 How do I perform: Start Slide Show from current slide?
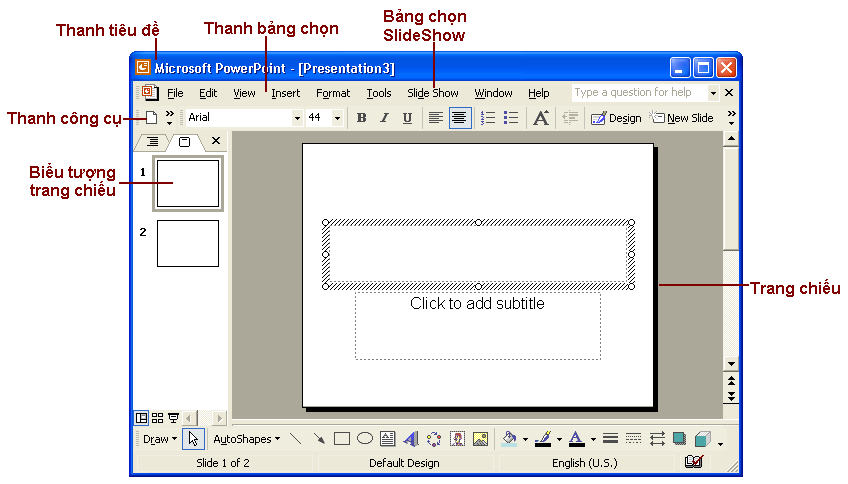(x=174, y=417)
